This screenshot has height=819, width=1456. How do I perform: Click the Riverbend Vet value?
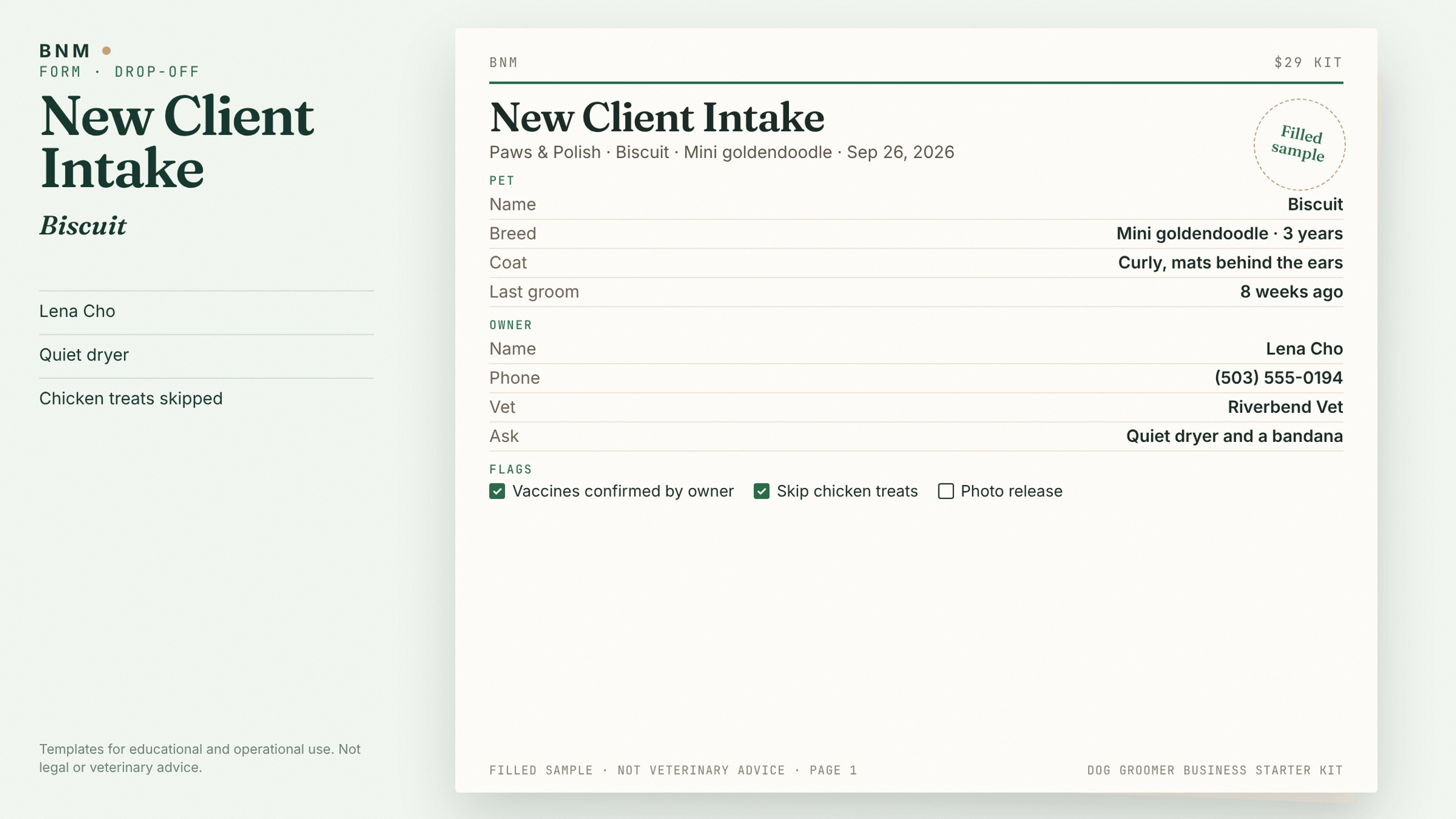(x=1285, y=407)
